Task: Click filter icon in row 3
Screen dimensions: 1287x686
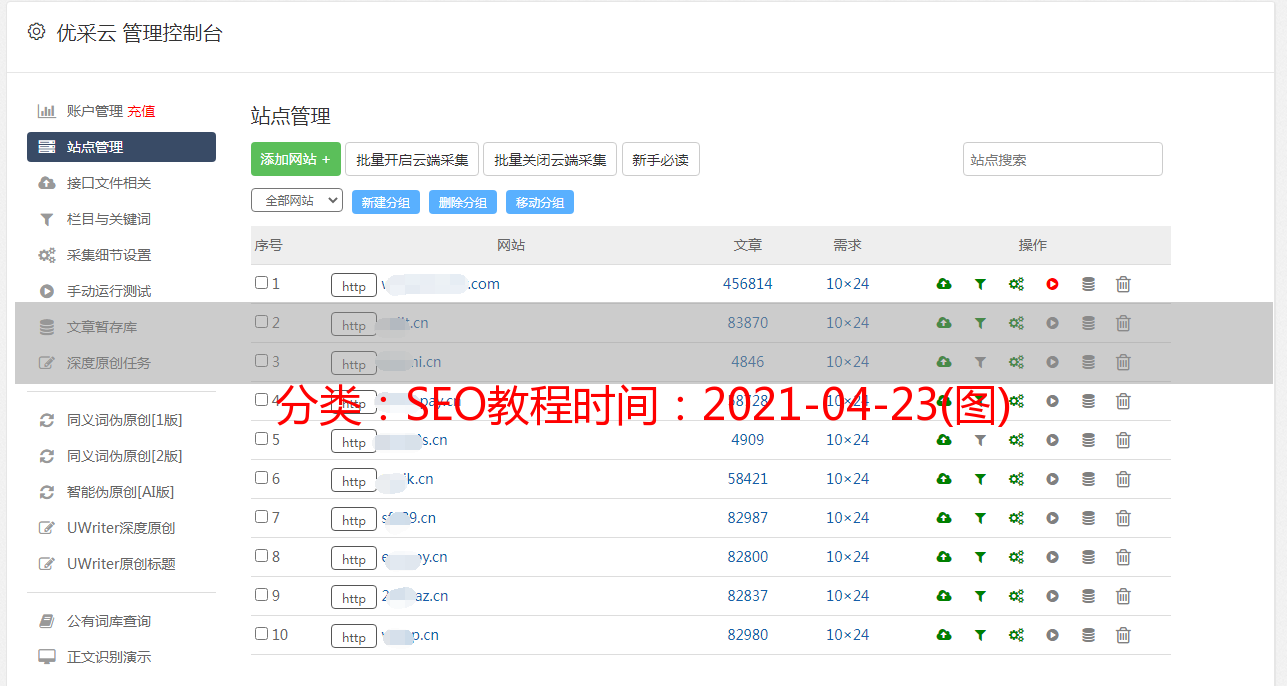Action: pyautogui.click(x=980, y=362)
